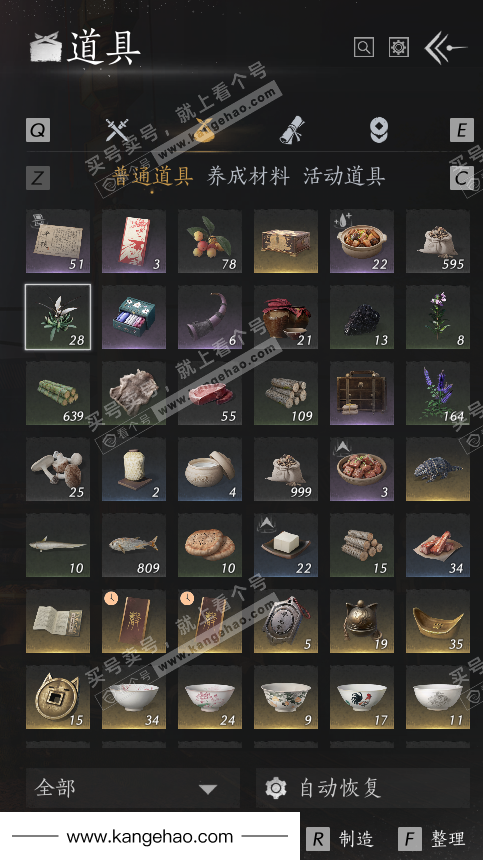This screenshot has height=860, width=483.
Task: Select the rooster bowl item with 17
Action: pos(362,697)
